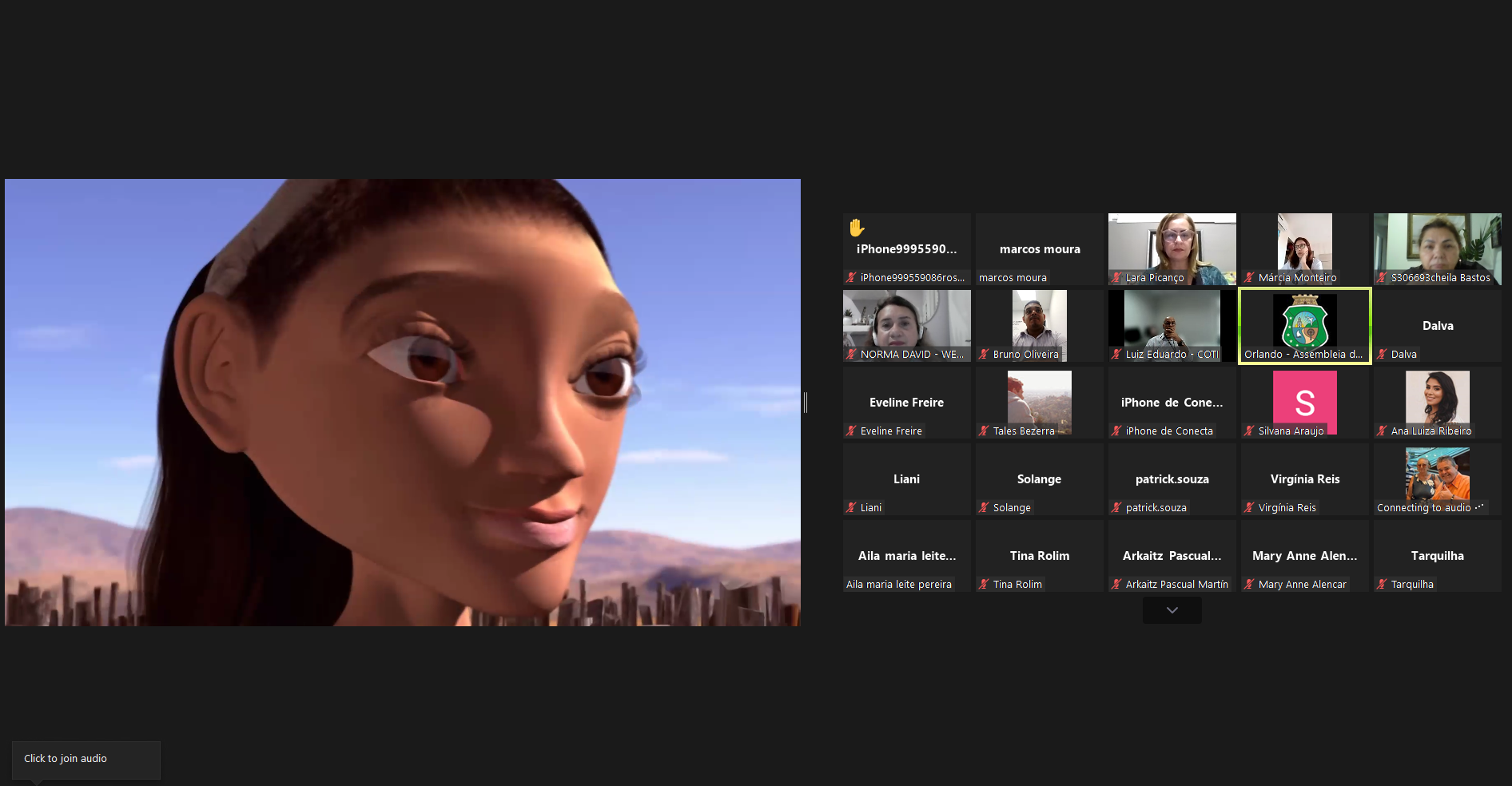1512x786 pixels.
Task: Click the Aila maria leite pereira name label
Action: pyautogui.click(x=898, y=585)
